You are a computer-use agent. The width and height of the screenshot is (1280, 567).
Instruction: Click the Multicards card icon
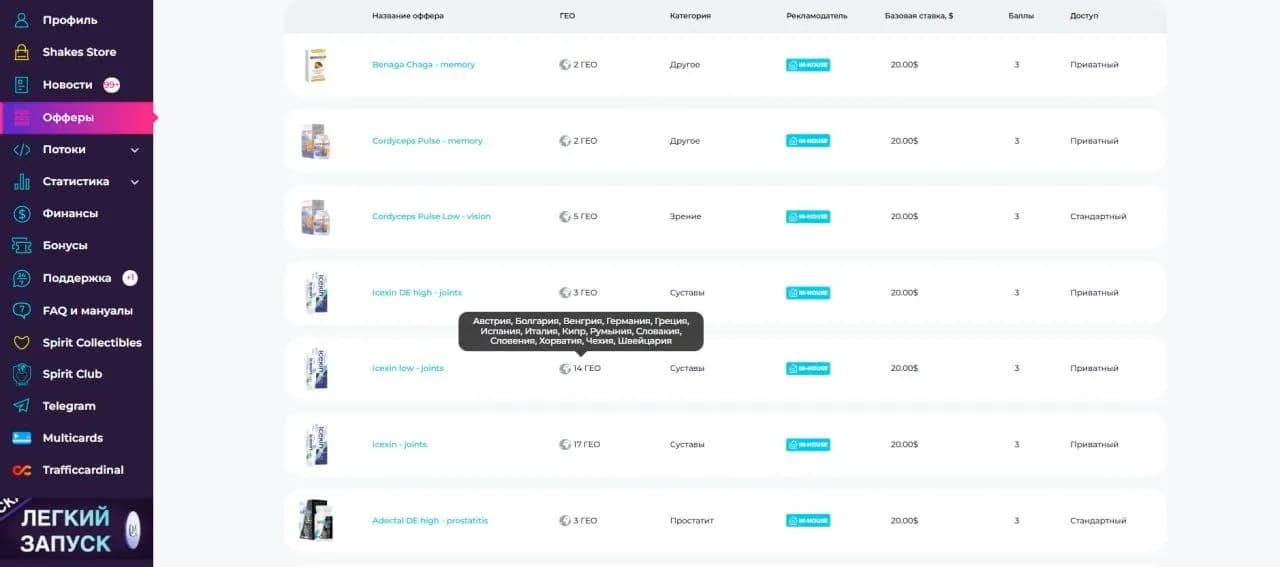pyautogui.click(x=21, y=438)
